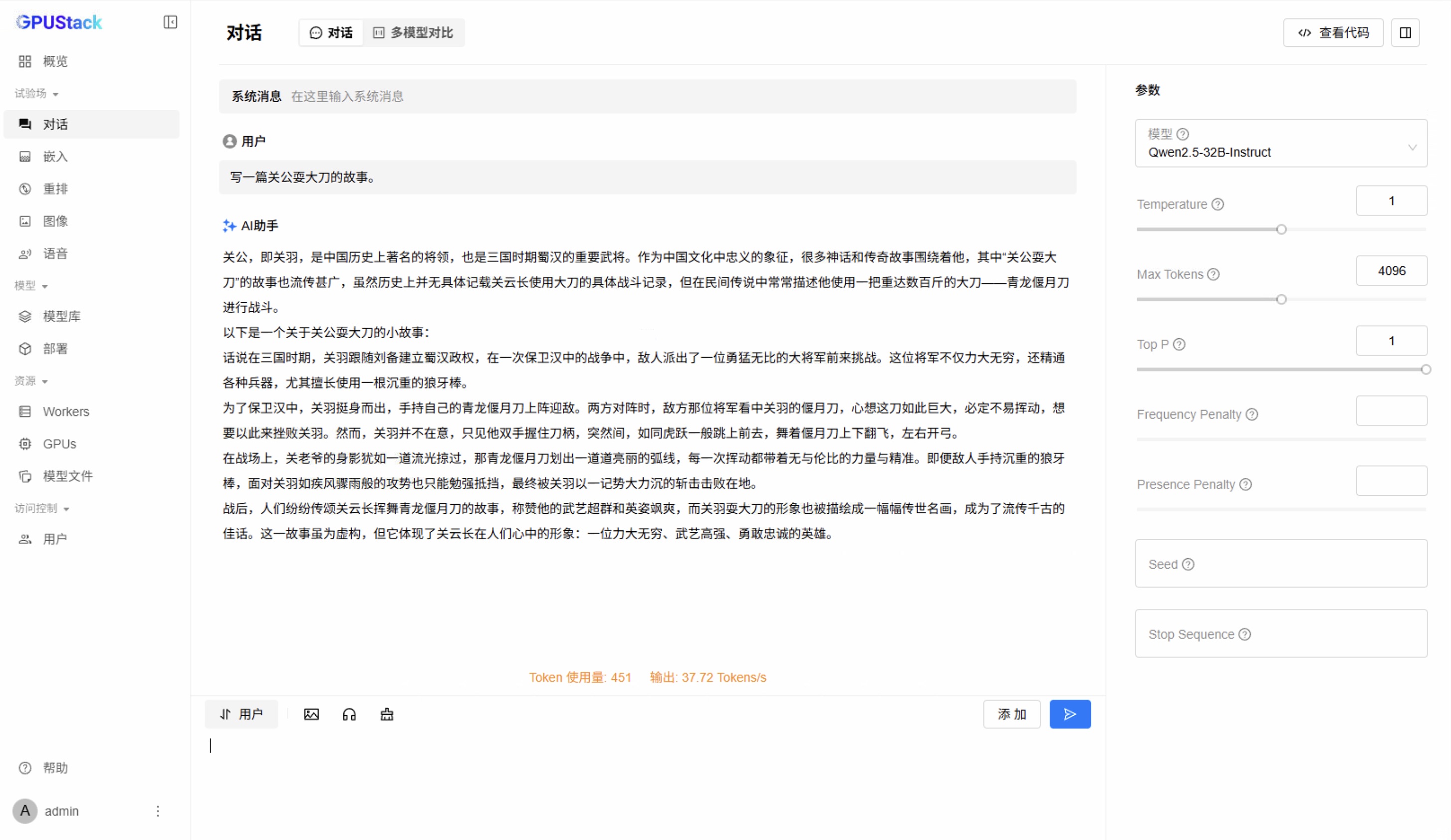Toggle the parameters panel layout icon
Viewport: 1451px width, 840px height.
point(1405,33)
